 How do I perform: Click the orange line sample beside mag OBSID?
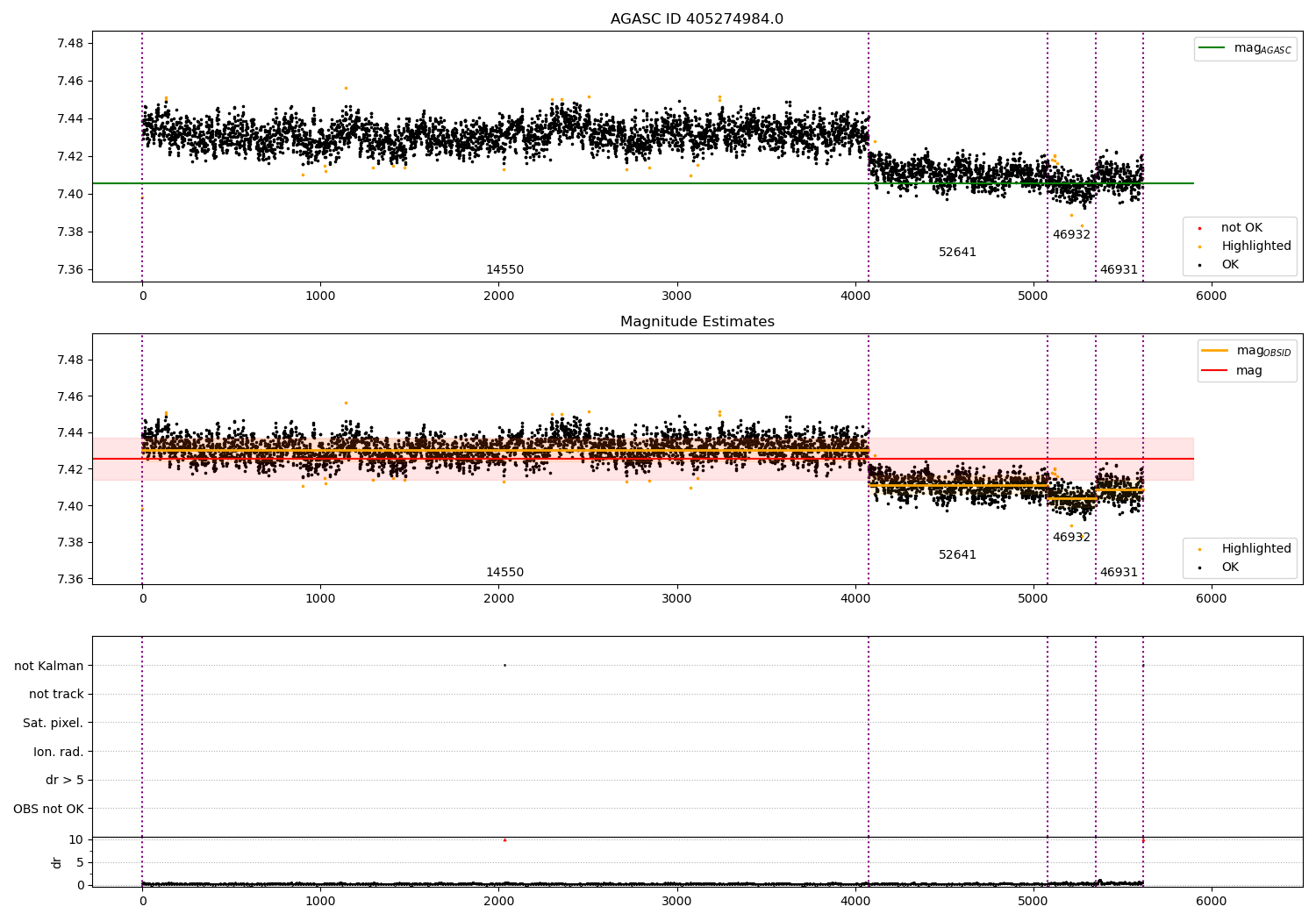click(1215, 351)
